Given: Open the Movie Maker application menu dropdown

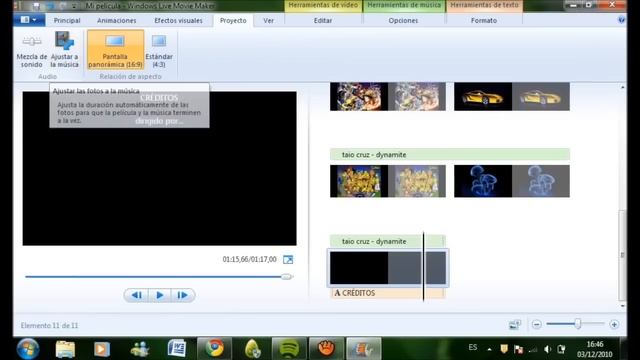Looking at the screenshot, I should click(29, 20).
